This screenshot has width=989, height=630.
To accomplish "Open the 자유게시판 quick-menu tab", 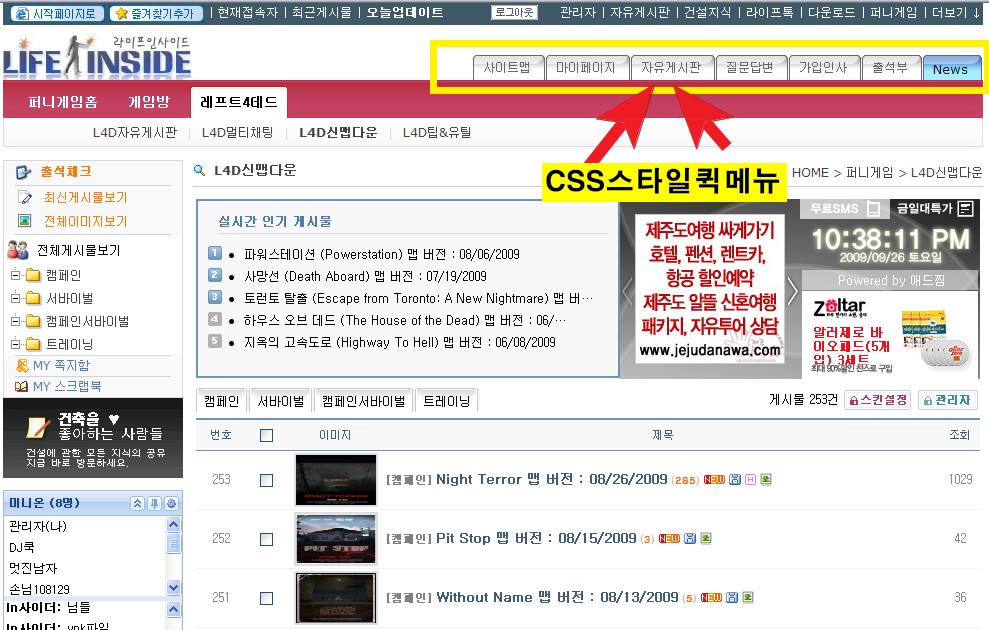I will point(672,67).
